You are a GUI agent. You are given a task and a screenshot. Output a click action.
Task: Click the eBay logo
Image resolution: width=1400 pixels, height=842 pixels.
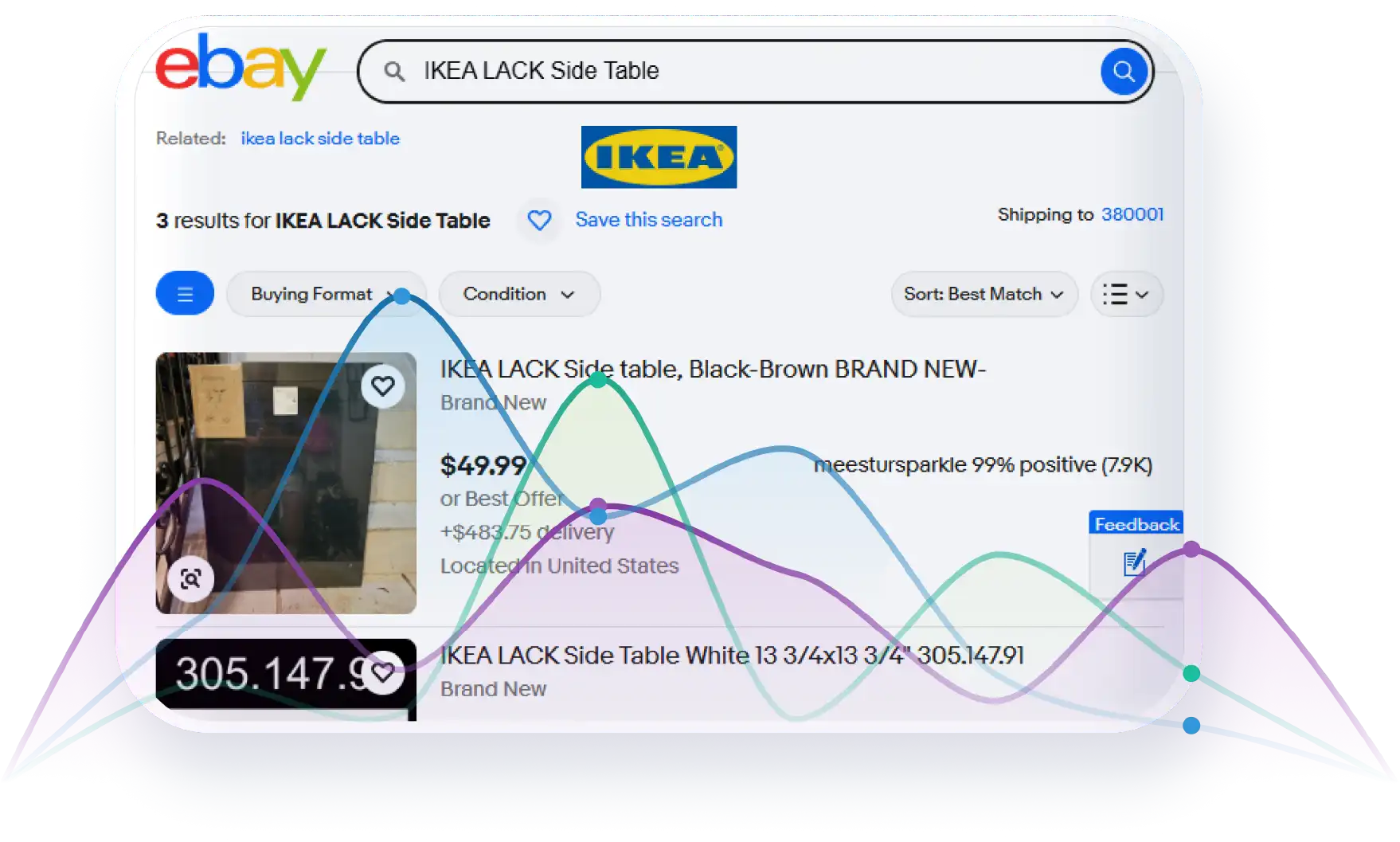[241, 67]
